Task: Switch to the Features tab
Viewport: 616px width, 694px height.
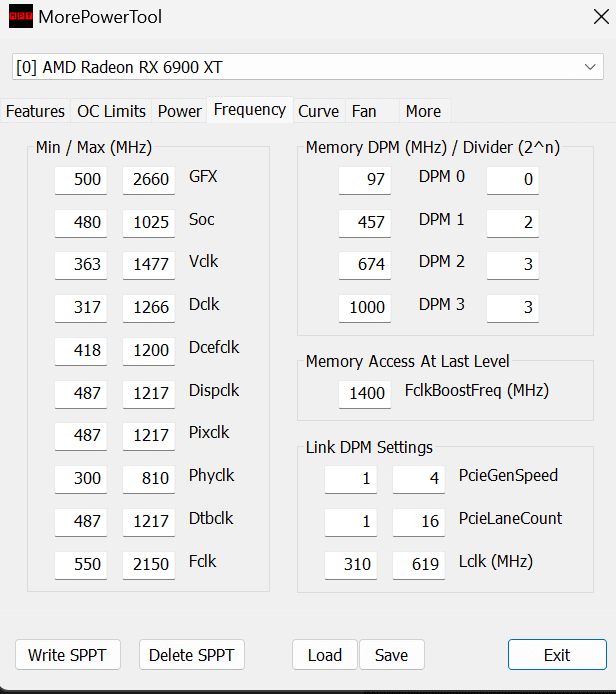Action: [35, 111]
